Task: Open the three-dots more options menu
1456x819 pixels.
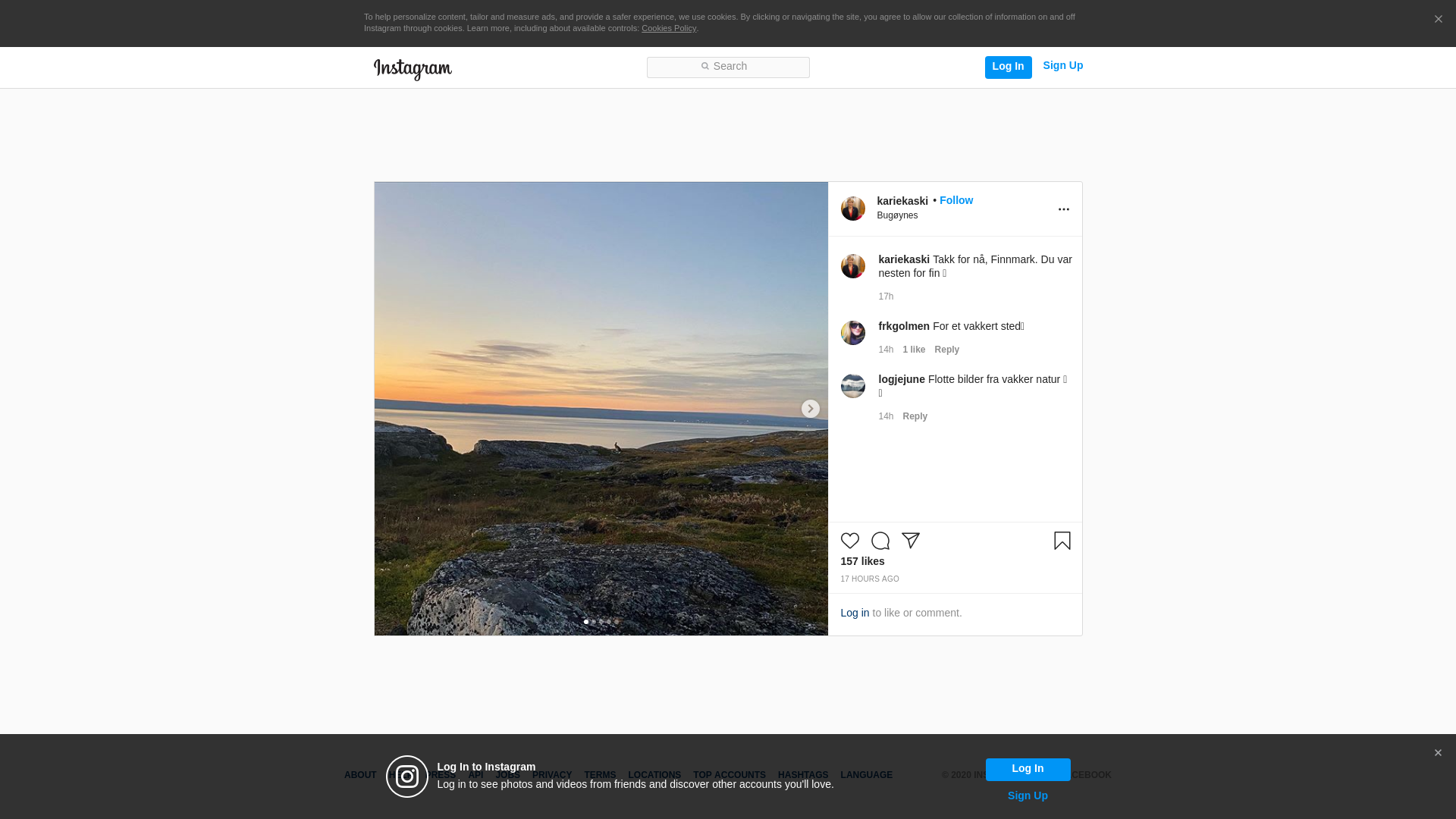Action: tap(1063, 209)
